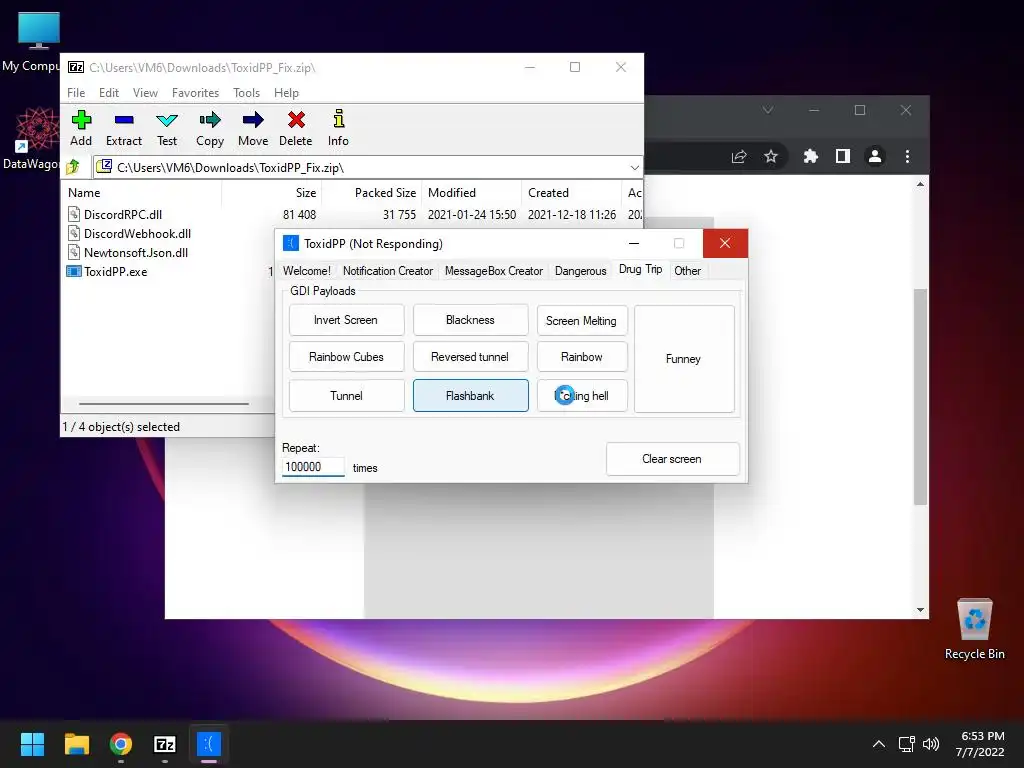
Task: Open the Edit menu in 7-Zip
Action: pyautogui.click(x=108, y=93)
